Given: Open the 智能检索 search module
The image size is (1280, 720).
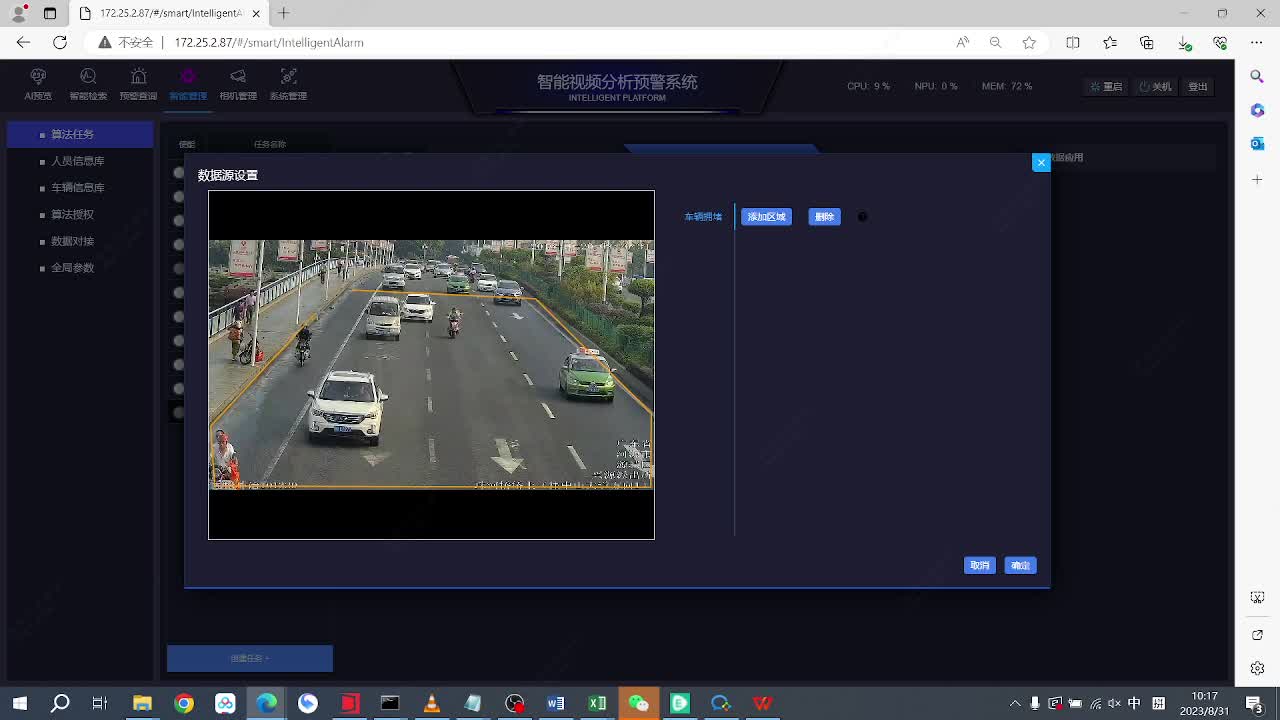Looking at the screenshot, I should [88, 85].
